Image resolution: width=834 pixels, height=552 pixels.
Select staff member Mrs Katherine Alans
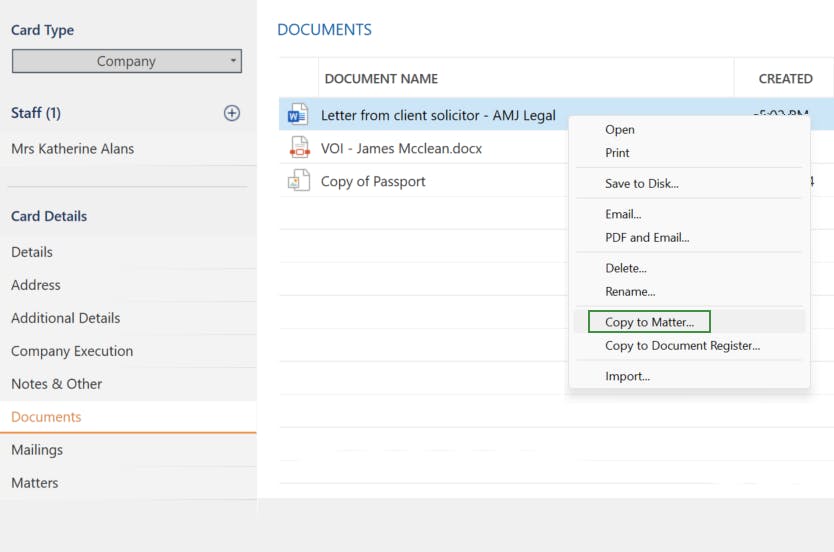click(73, 149)
